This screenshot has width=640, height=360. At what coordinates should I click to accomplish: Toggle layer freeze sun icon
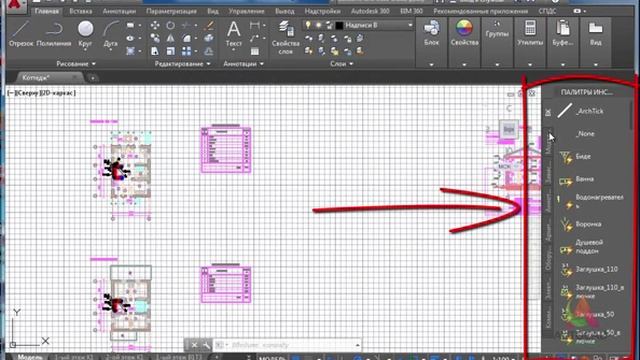click(319, 25)
